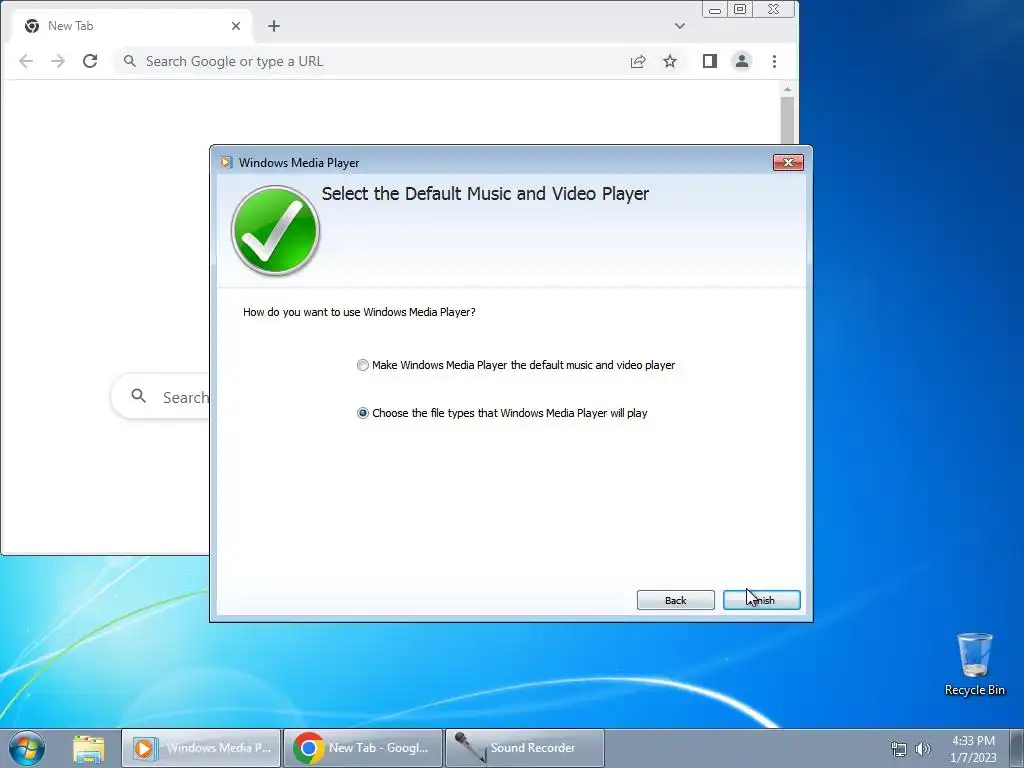Click the network tray icon
1024x768 pixels.
899,749
